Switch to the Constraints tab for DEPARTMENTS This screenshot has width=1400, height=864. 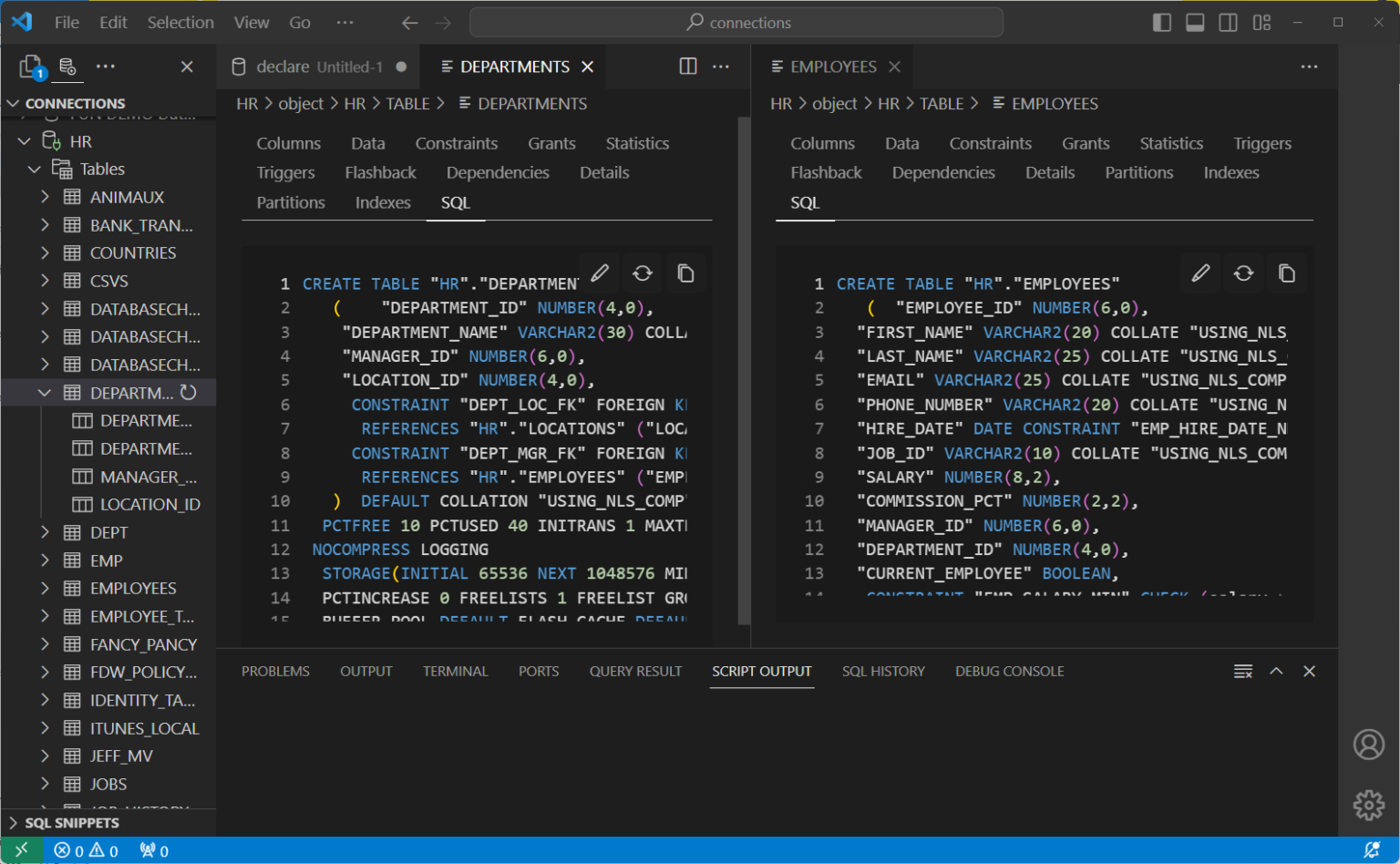click(x=456, y=143)
